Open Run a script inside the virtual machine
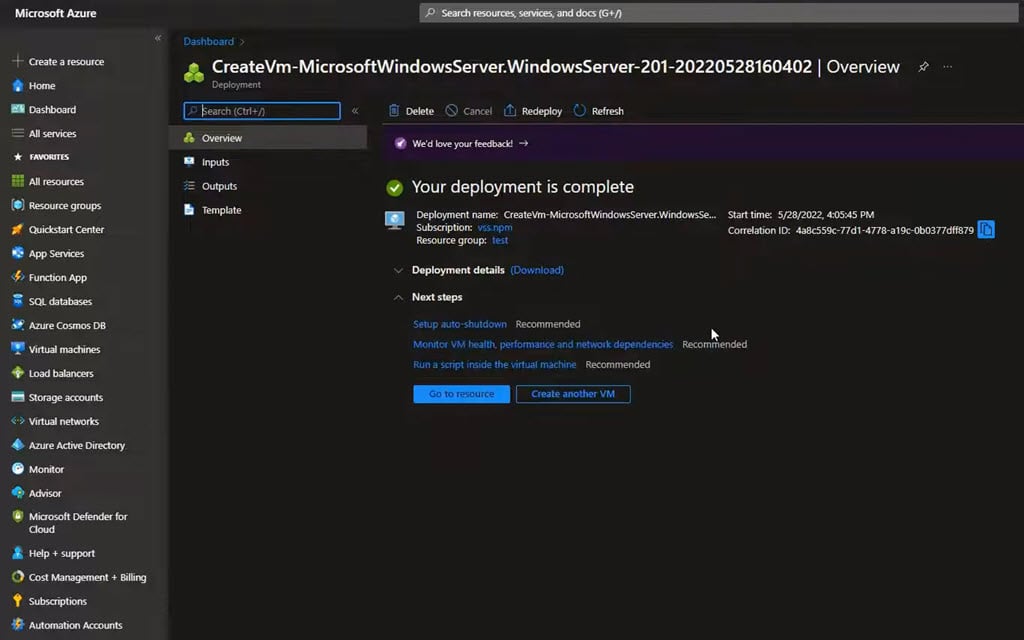Viewport: 1024px width, 640px height. [494, 364]
